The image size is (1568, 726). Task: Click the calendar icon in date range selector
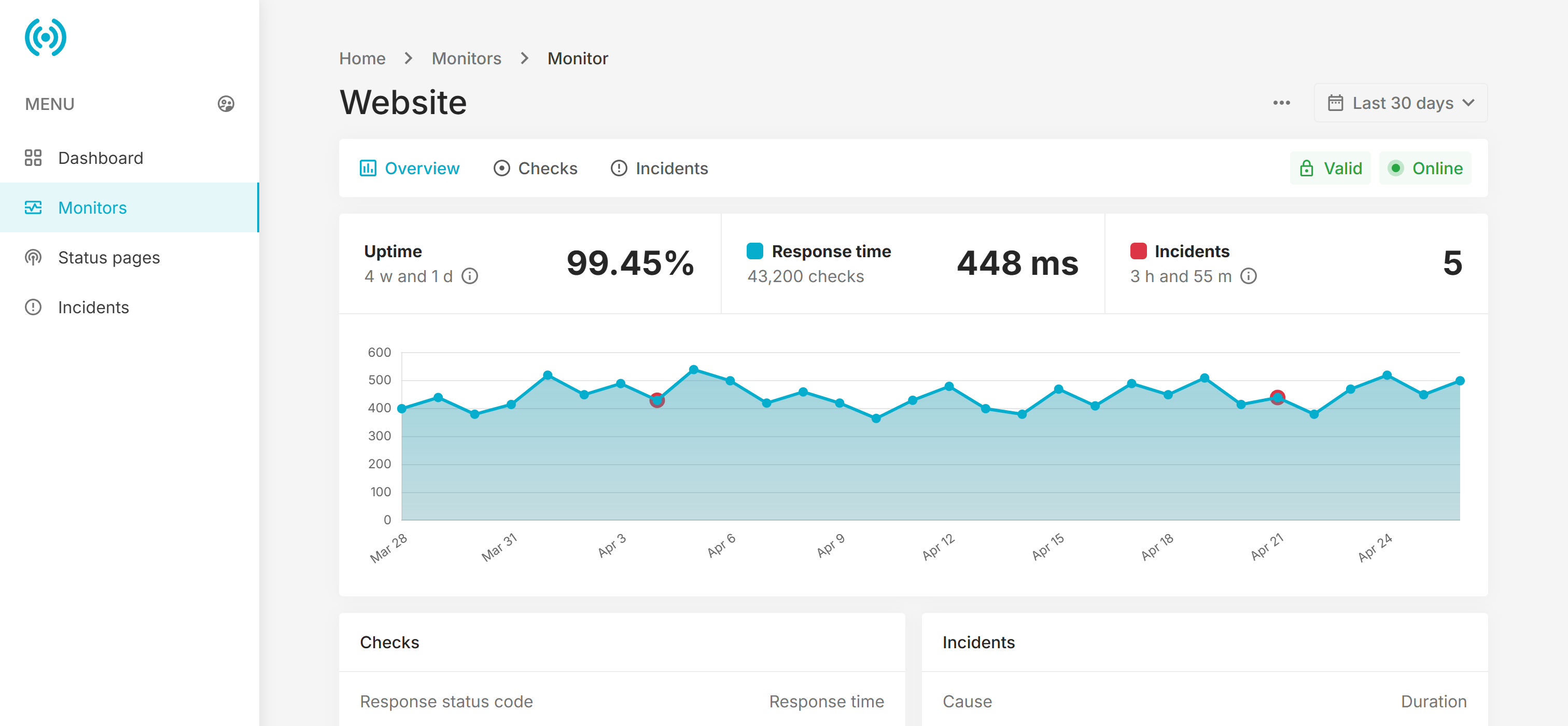click(1336, 103)
